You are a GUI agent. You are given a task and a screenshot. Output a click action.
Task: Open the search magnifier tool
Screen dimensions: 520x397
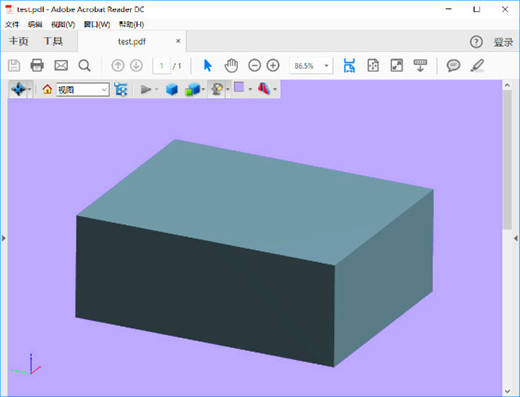tap(84, 65)
